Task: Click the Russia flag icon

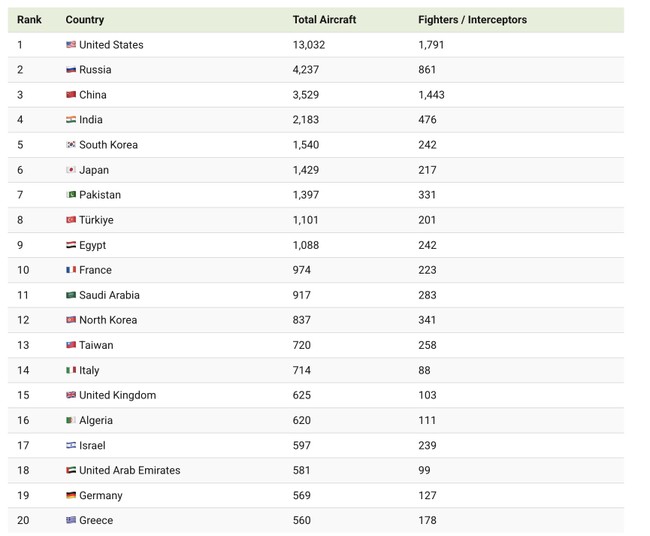Action: click(x=71, y=70)
